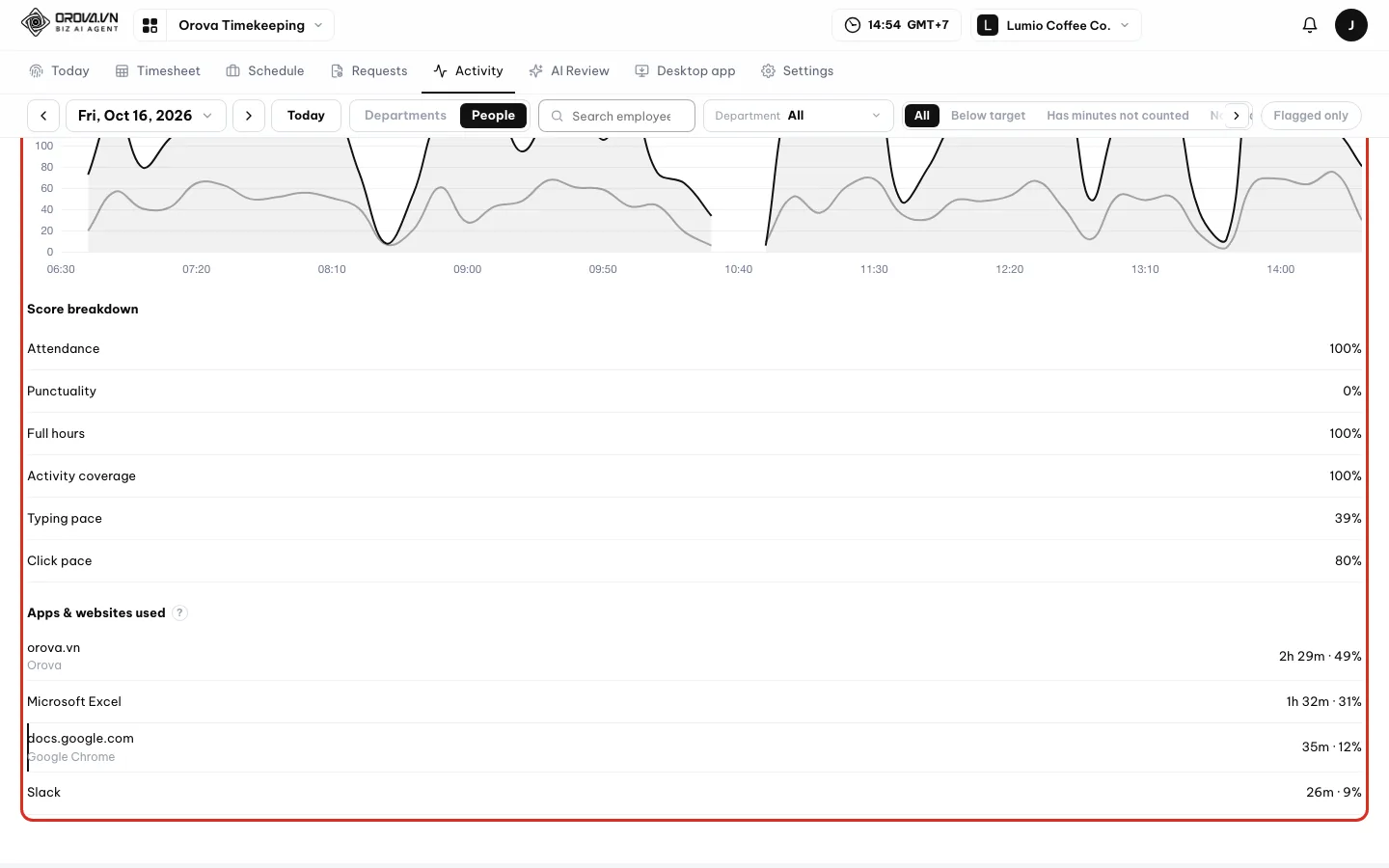Viewport: 1389px width, 868px height.
Task: Click the Punctuality score row
Action: click(694, 392)
